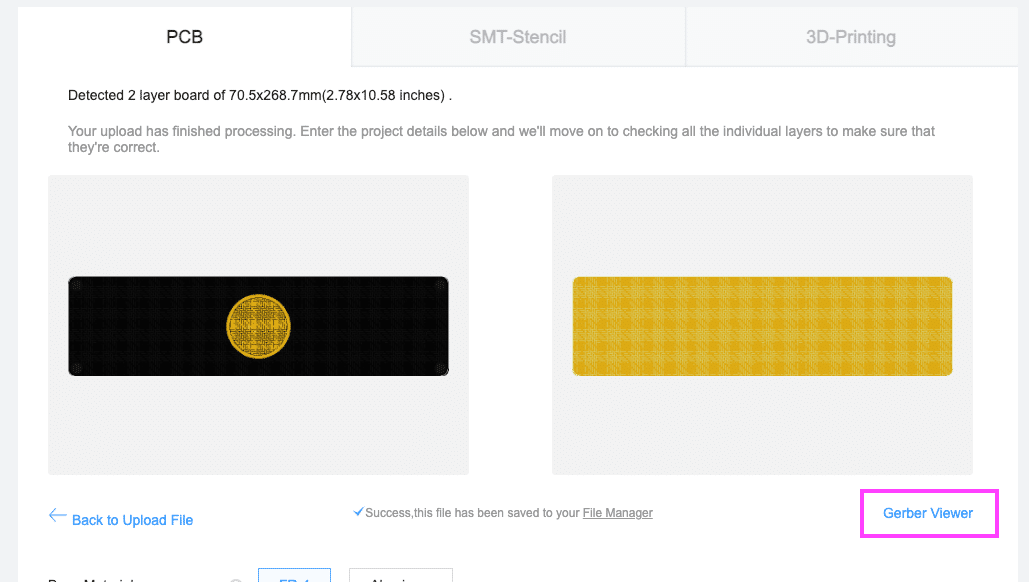Click the empty area above the yellow board preview
The width and height of the screenshot is (1029, 582).
point(762,226)
